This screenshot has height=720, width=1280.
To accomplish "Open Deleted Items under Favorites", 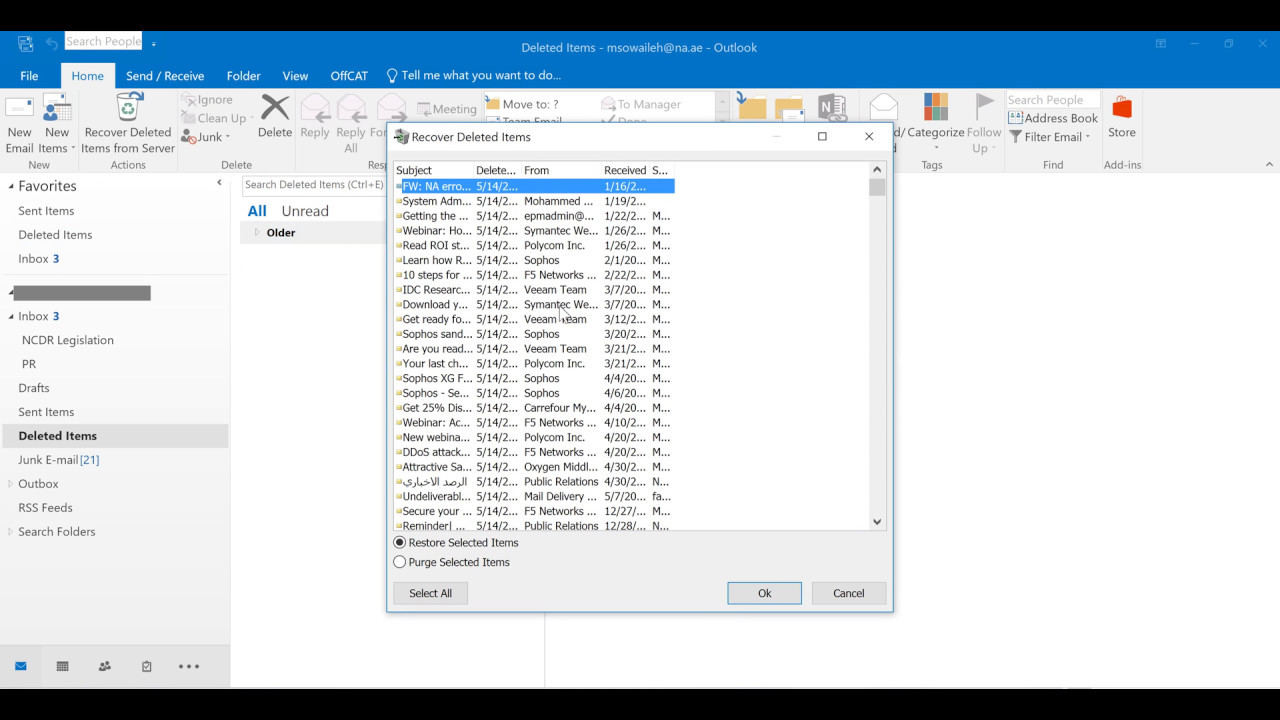I will point(55,235).
